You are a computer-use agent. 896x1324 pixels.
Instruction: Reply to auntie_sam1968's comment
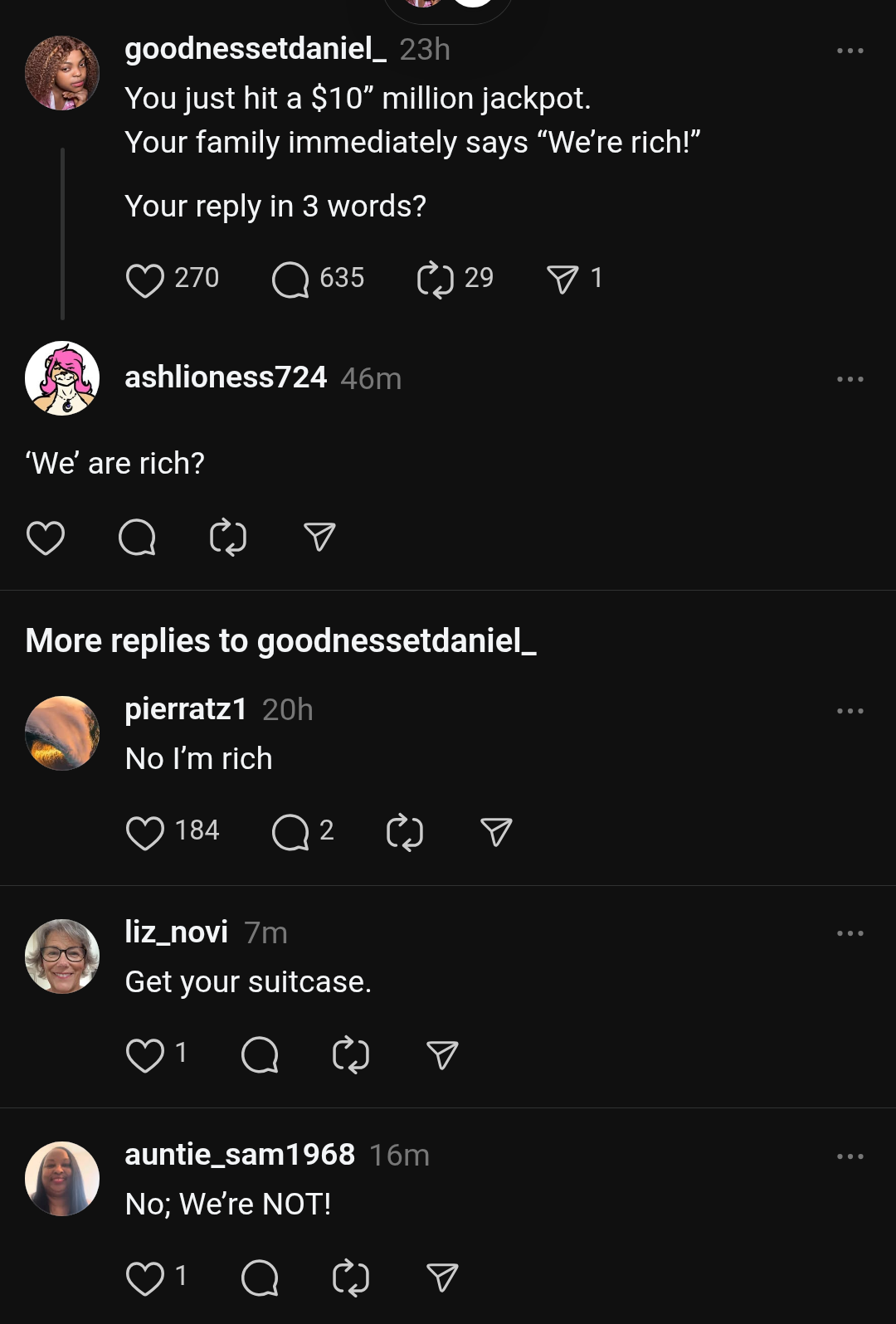260,1278
